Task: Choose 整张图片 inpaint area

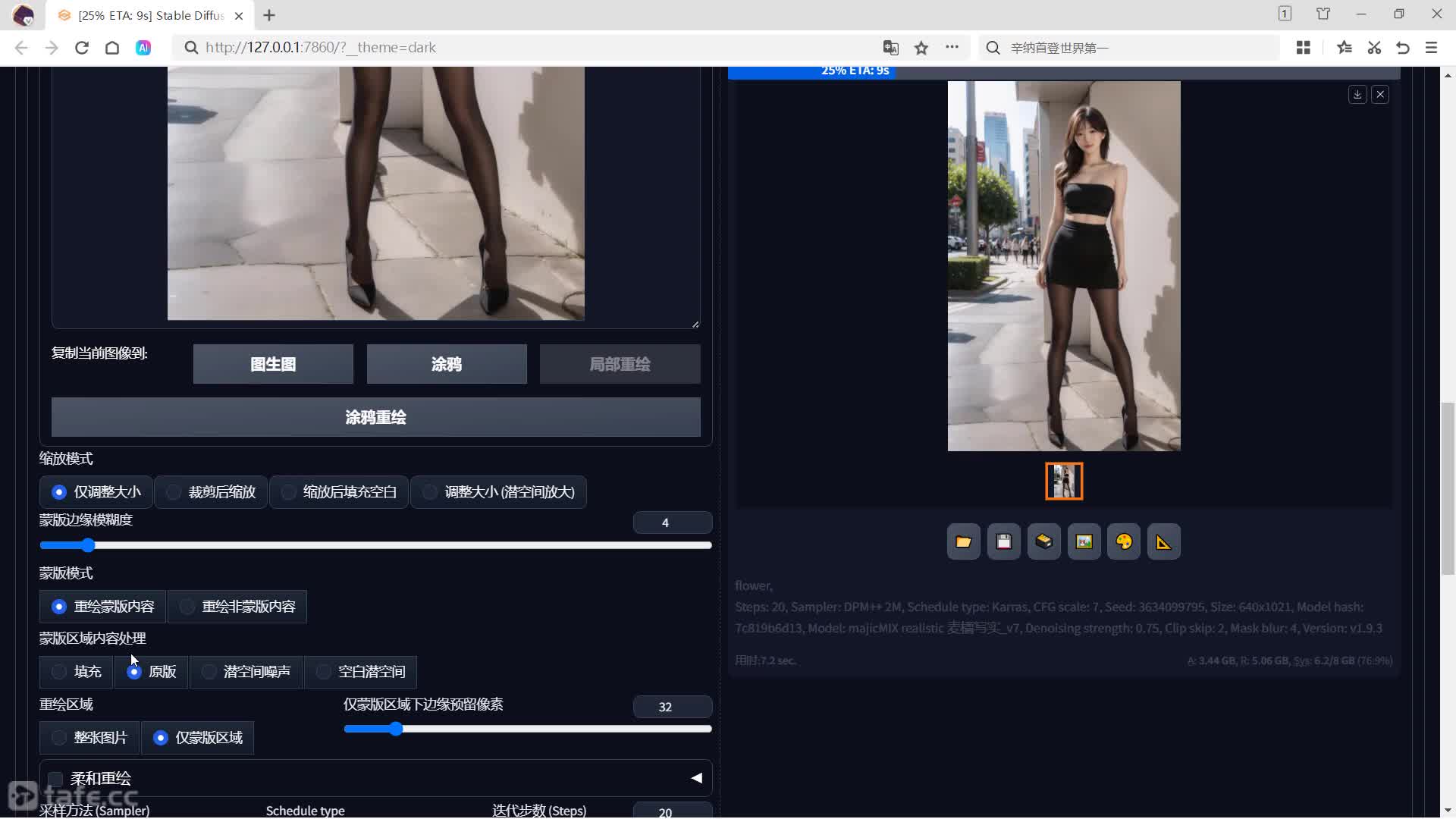Action: coord(89,738)
